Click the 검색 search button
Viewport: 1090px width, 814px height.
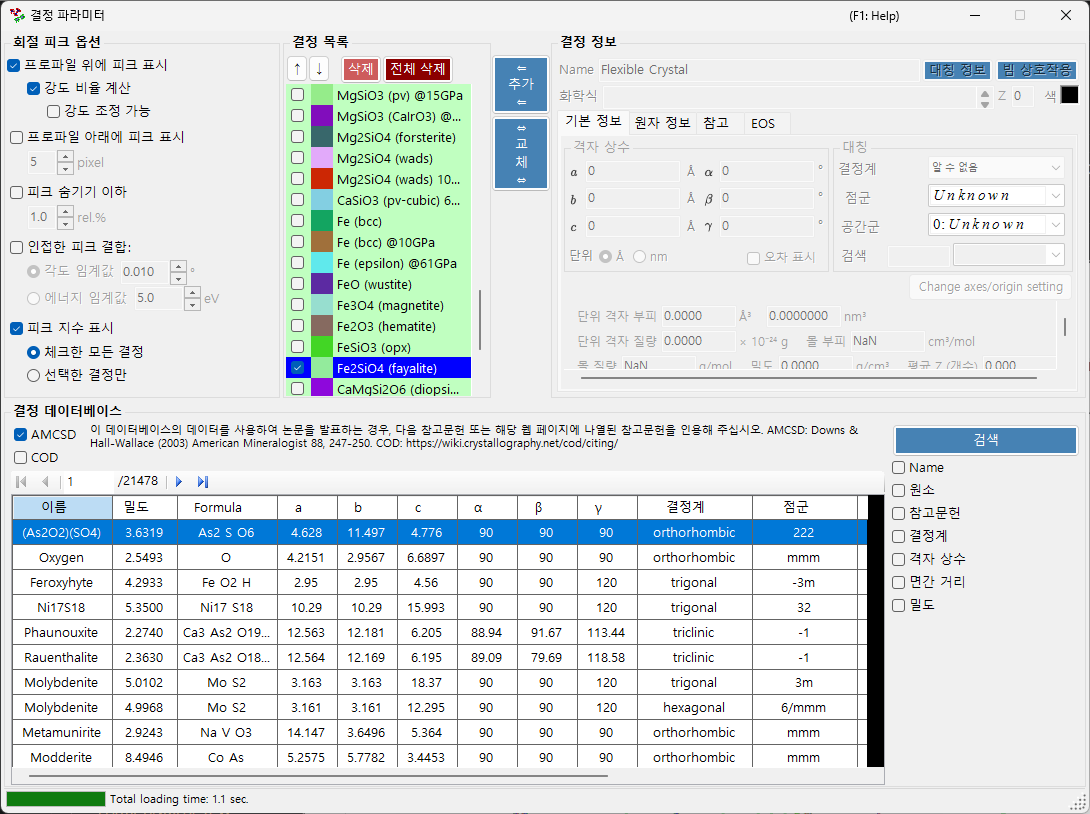[x=986, y=439]
